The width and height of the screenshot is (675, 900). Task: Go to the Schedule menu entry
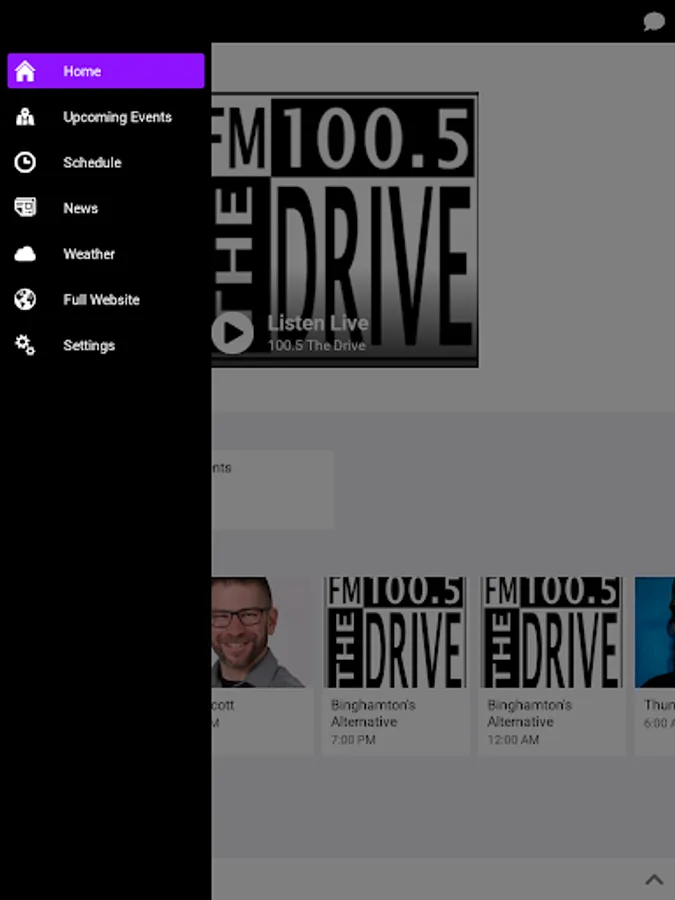pyautogui.click(x=106, y=162)
